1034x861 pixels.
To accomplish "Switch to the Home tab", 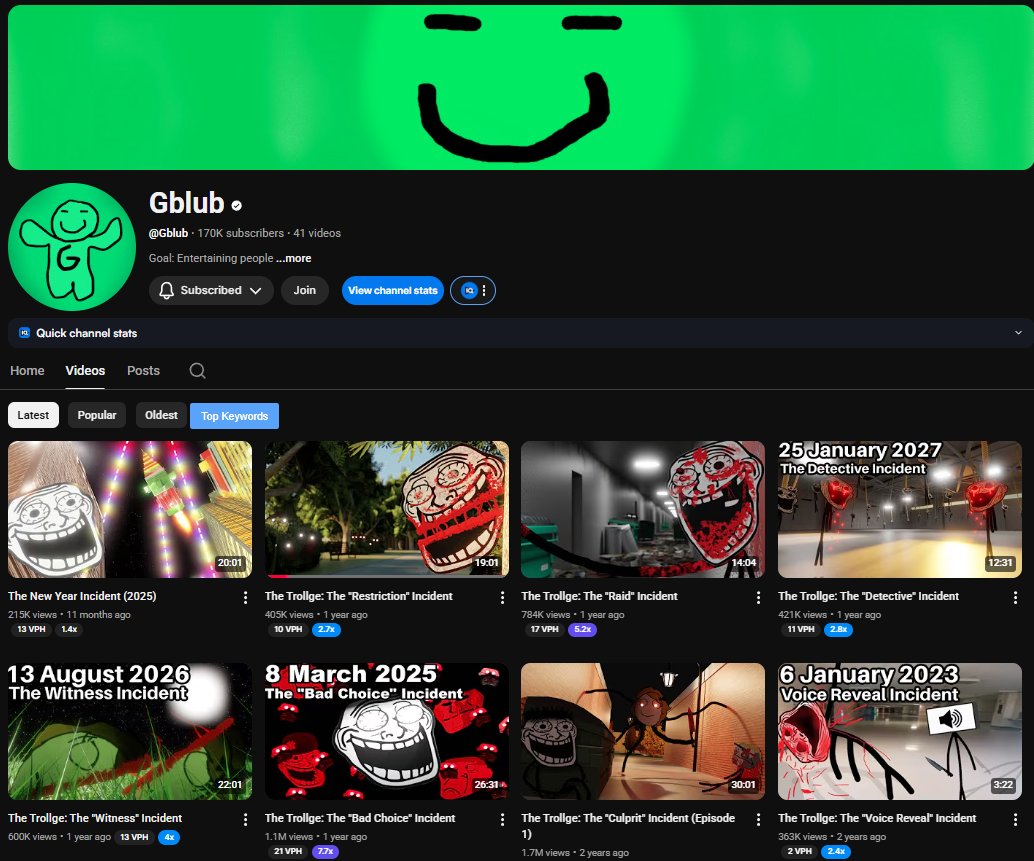I will [27, 371].
